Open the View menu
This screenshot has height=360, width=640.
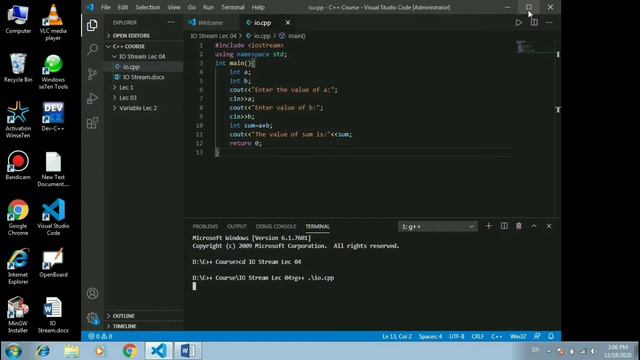click(x=174, y=7)
